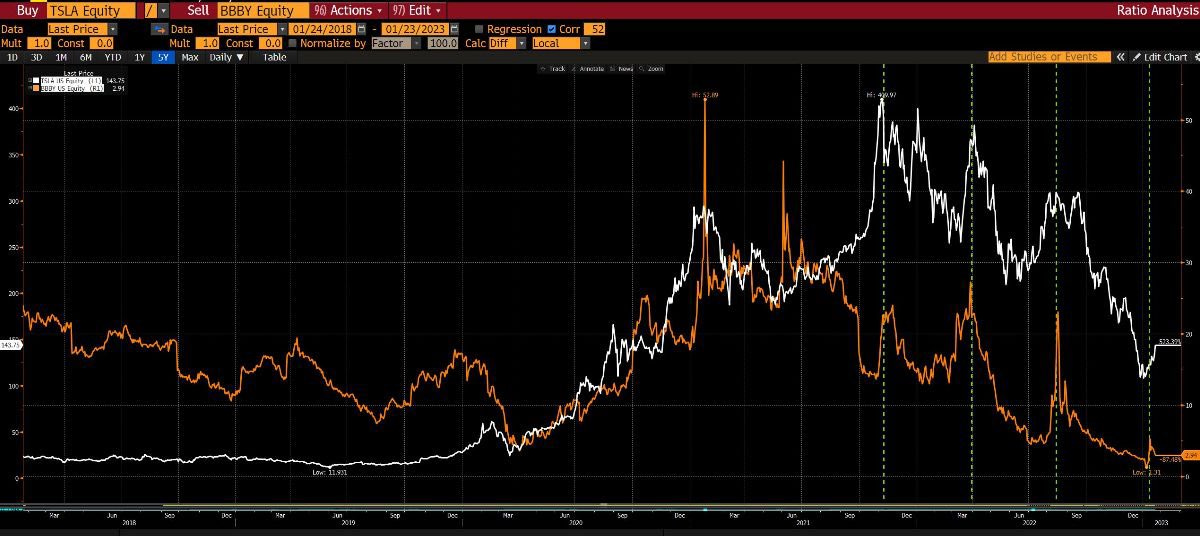Select the Max range tab
This screenshot has width=1200, height=536.
coord(190,57)
